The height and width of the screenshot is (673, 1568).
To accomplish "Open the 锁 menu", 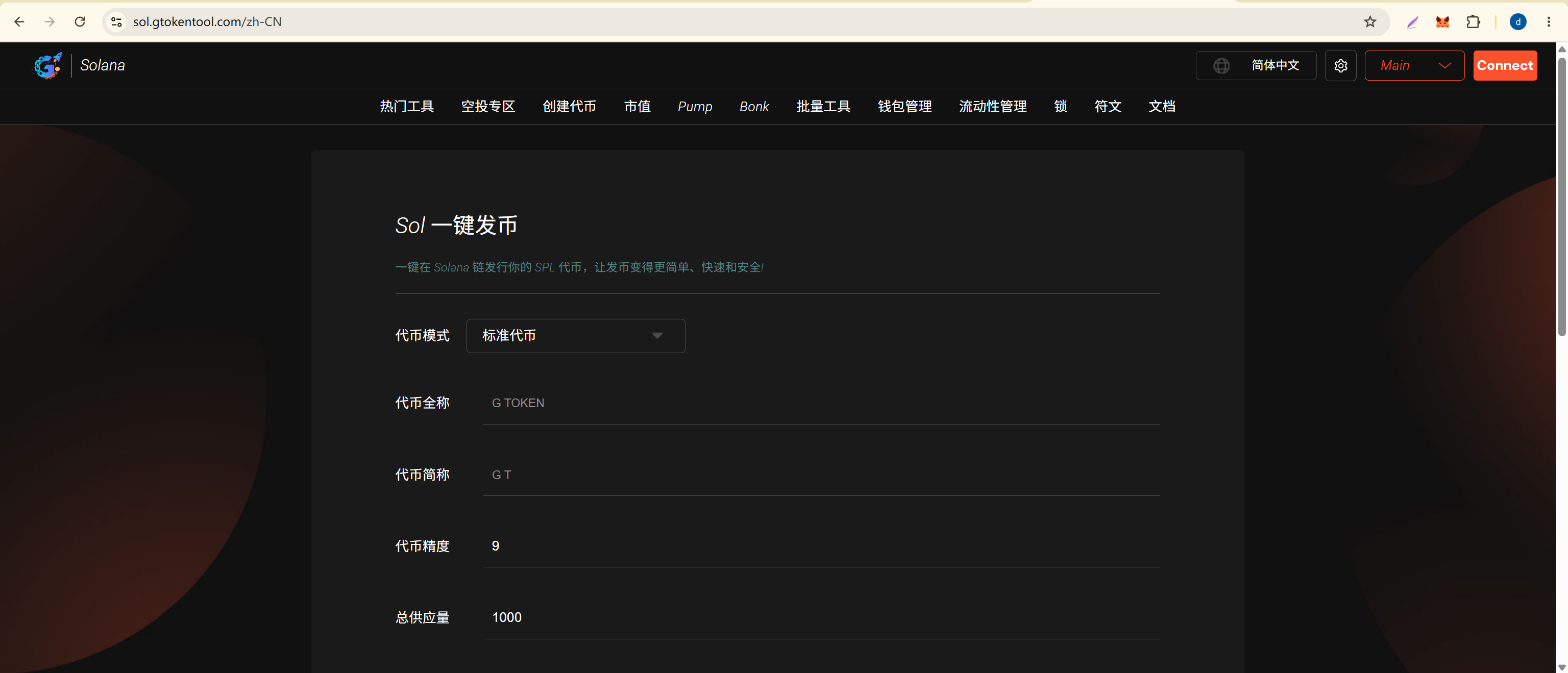I will 1060,107.
